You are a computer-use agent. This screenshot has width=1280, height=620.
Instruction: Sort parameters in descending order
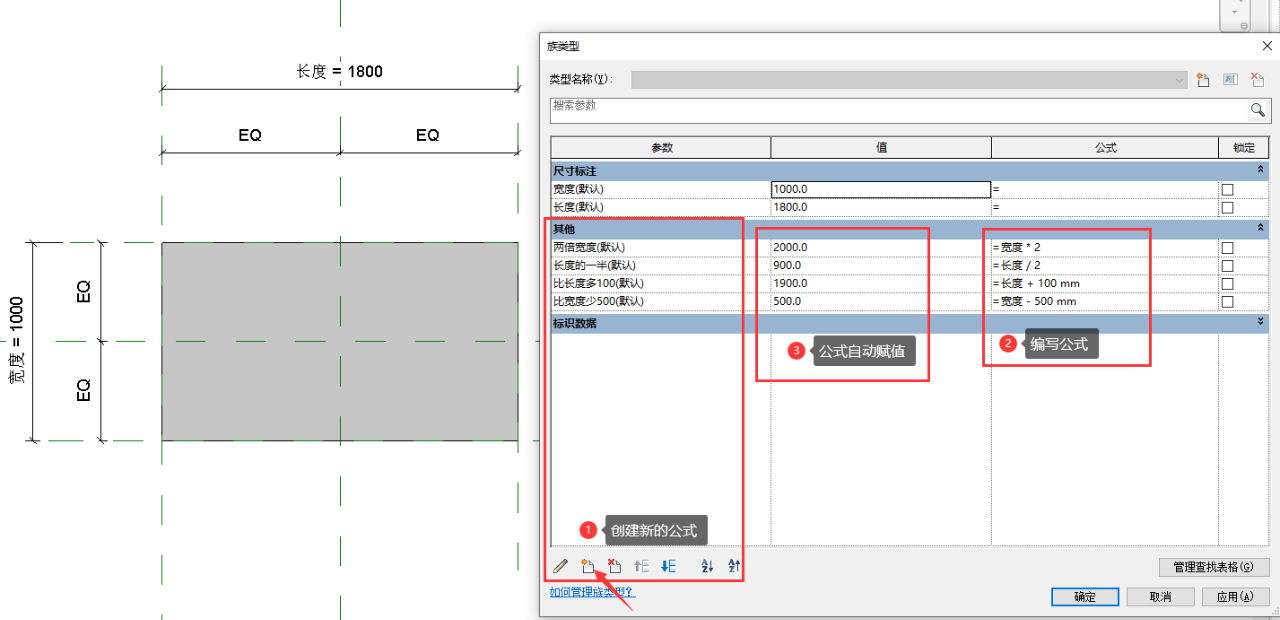734,567
